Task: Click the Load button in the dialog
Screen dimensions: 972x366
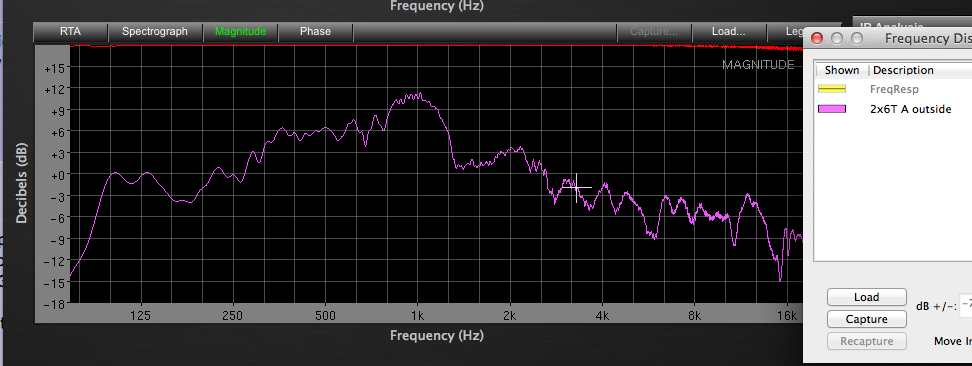Action: 867,297
